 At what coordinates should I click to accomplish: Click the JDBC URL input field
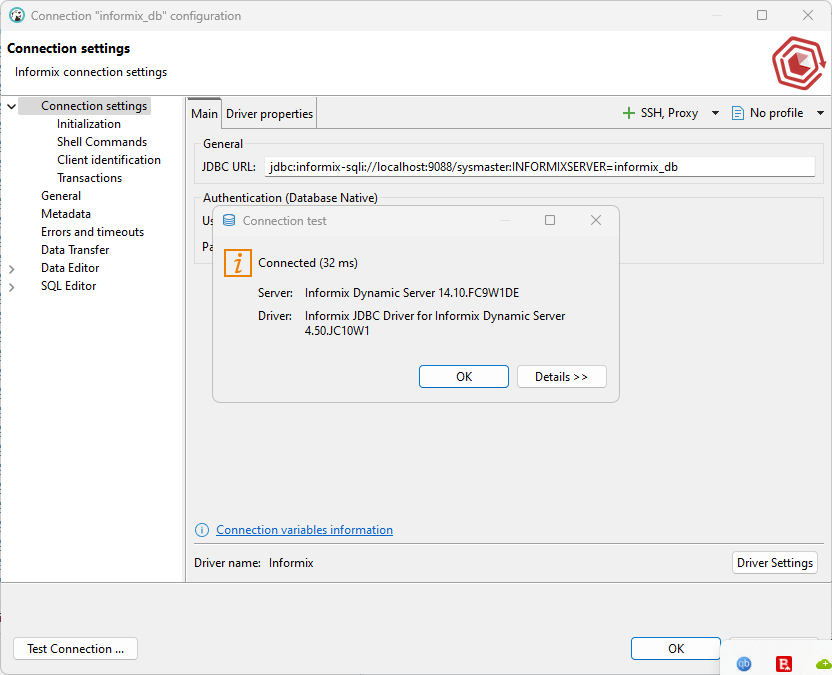pos(540,167)
